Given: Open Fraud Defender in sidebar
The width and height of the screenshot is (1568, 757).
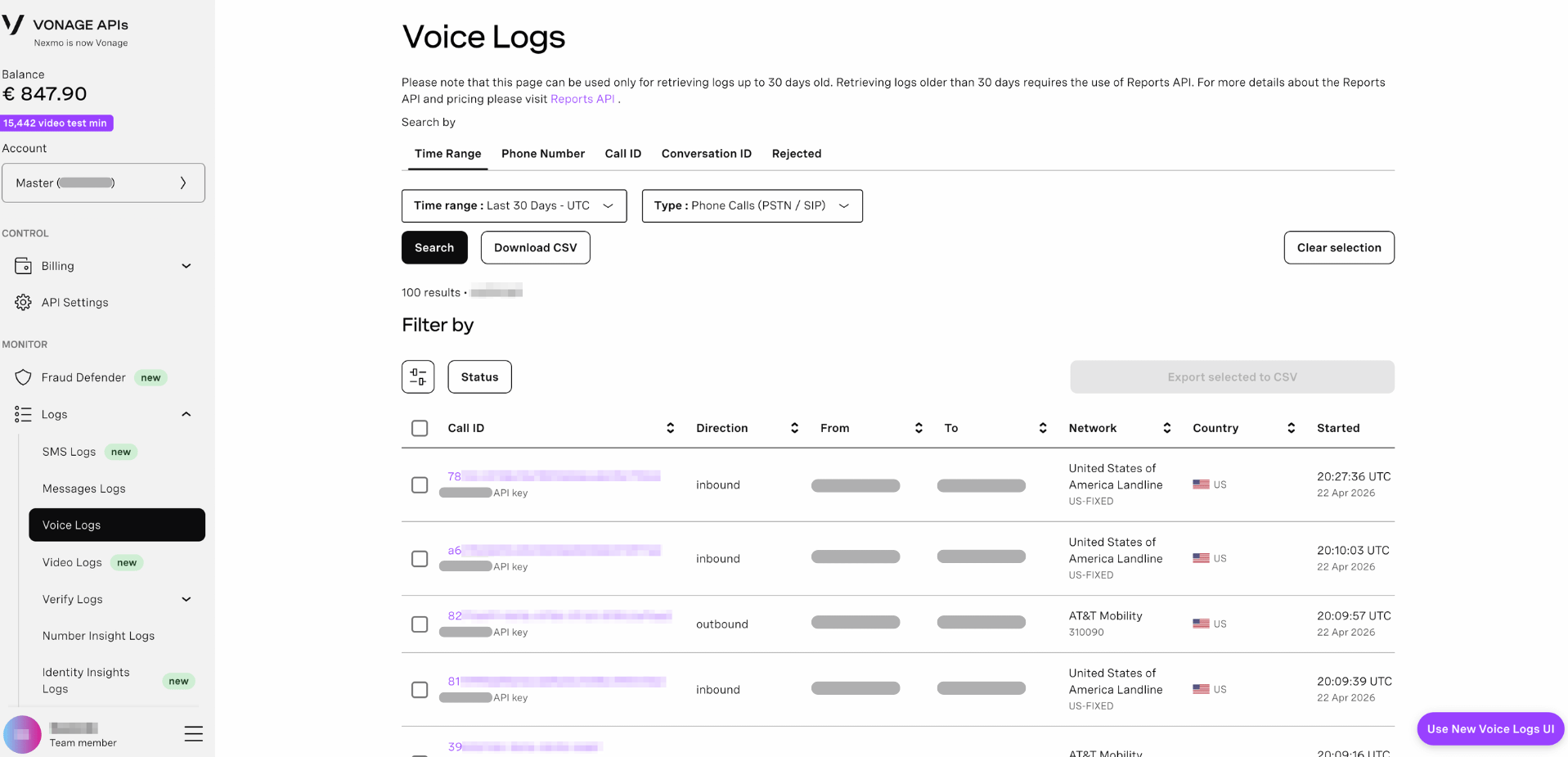Looking at the screenshot, I should 83,377.
